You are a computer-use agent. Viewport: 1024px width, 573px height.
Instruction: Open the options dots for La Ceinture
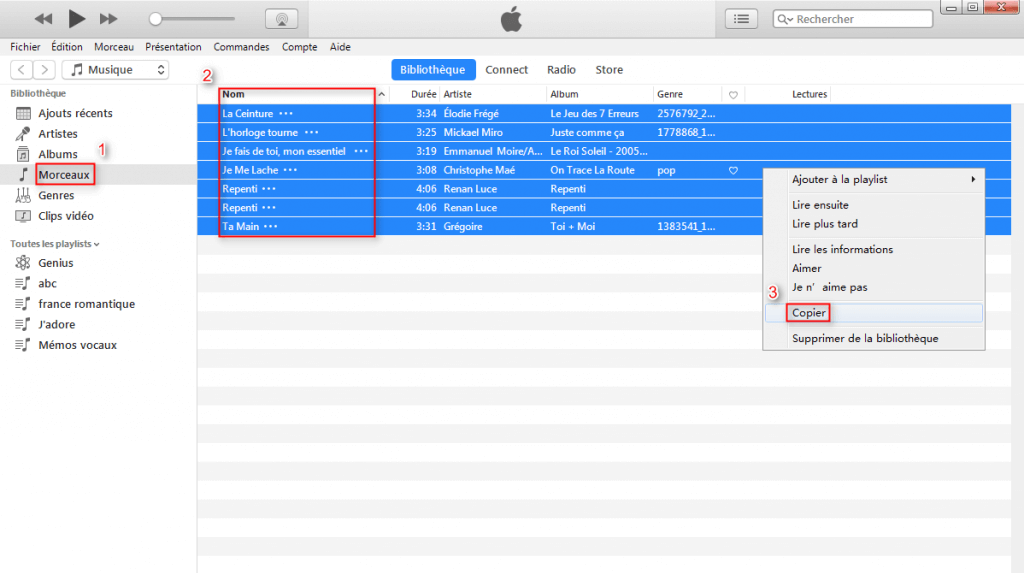(x=286, y=114)
